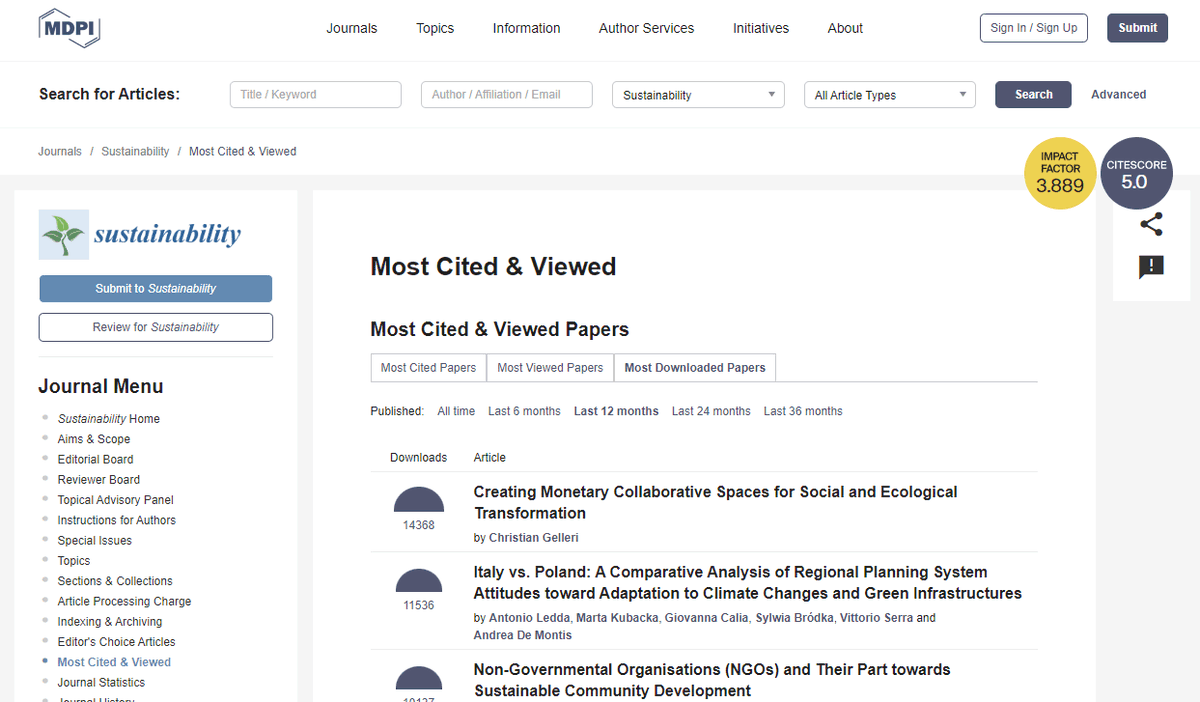This screenshot has width=1200, height=702.
Task: Open Special Issues link
Action: click(x=94, y=541)
